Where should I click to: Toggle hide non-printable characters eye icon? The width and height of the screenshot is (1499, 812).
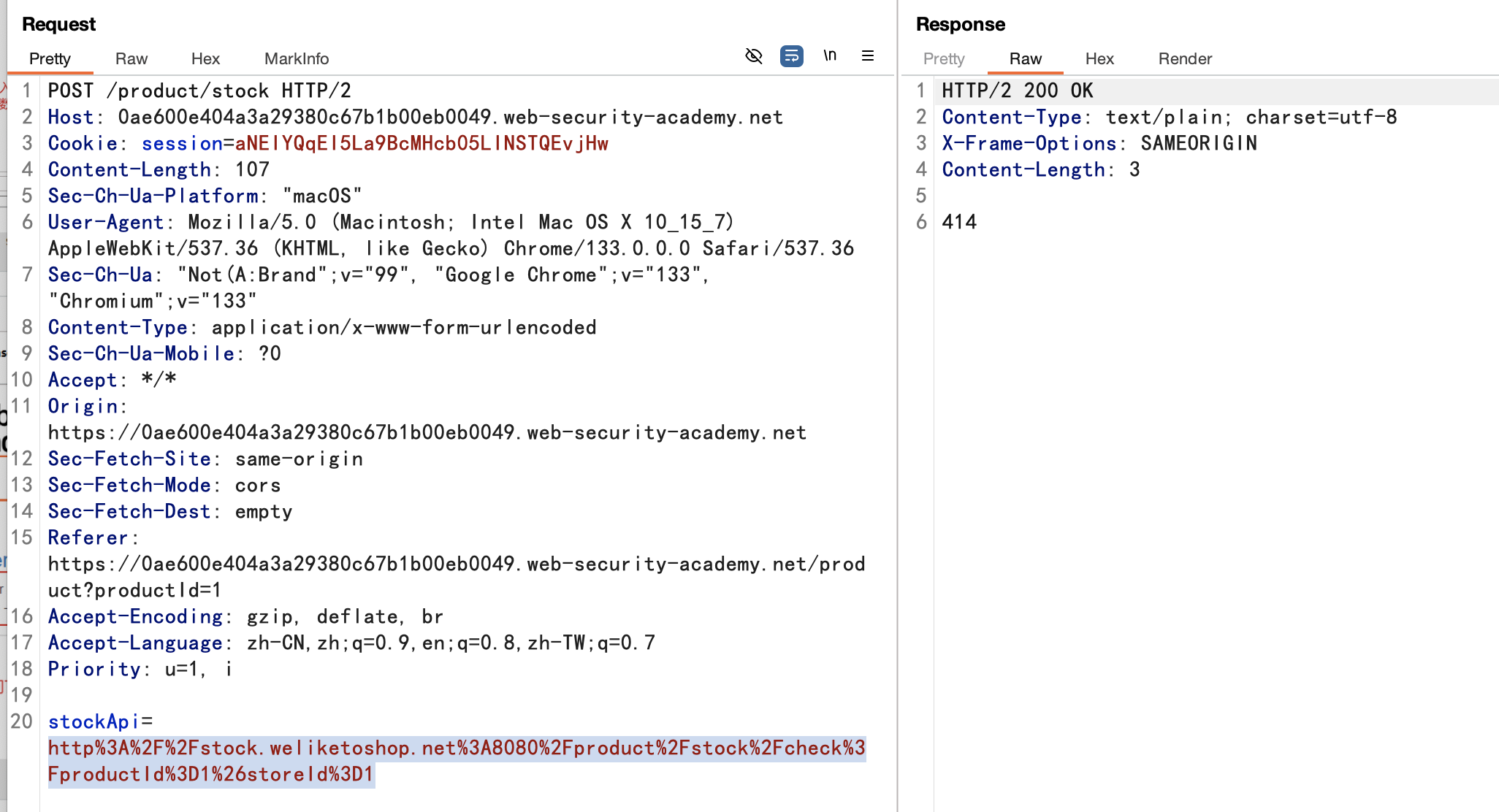coord(754,56)
